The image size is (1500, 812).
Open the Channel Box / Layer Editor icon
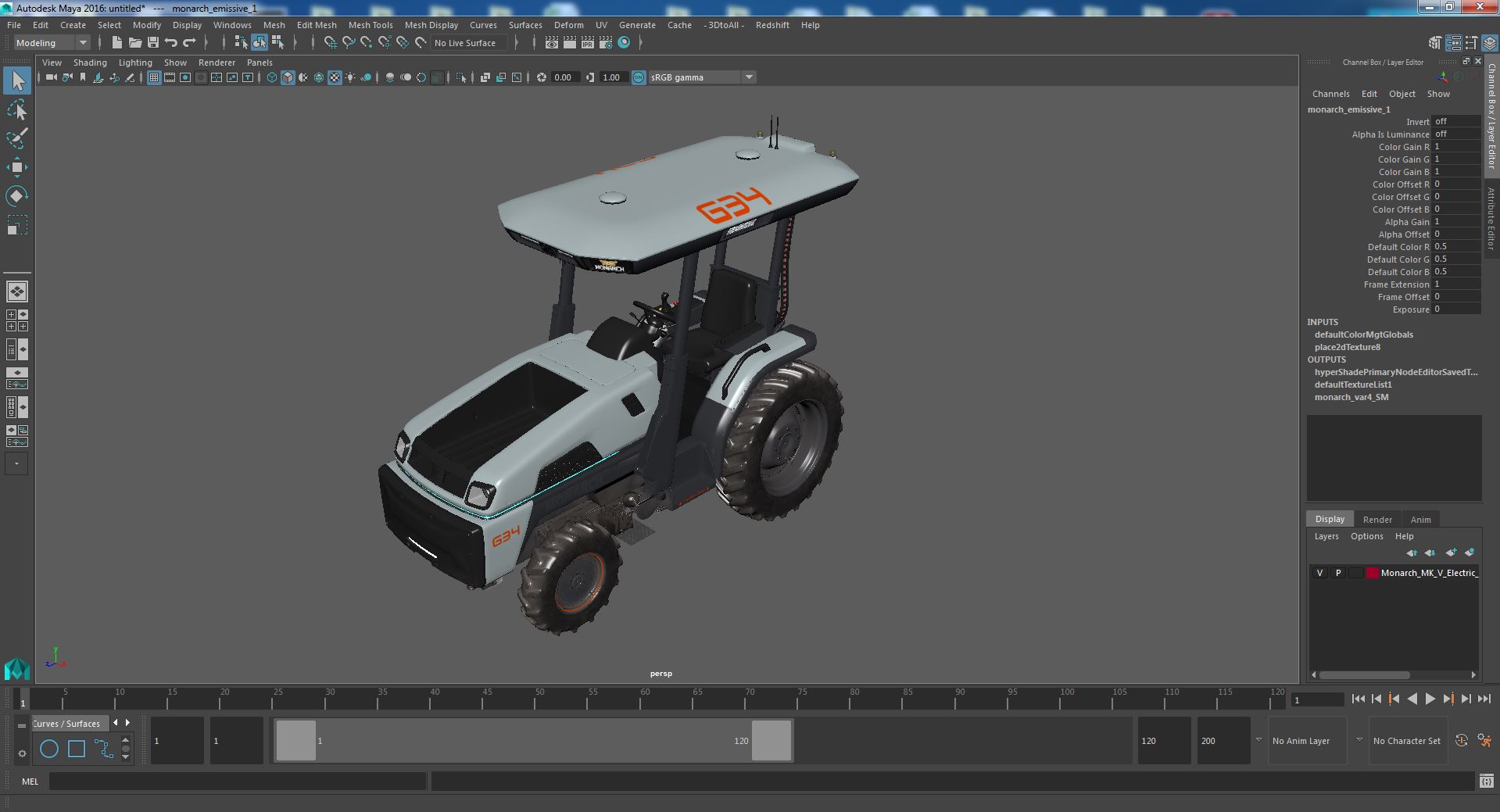pyautogui.click(x=1489, y=43)
